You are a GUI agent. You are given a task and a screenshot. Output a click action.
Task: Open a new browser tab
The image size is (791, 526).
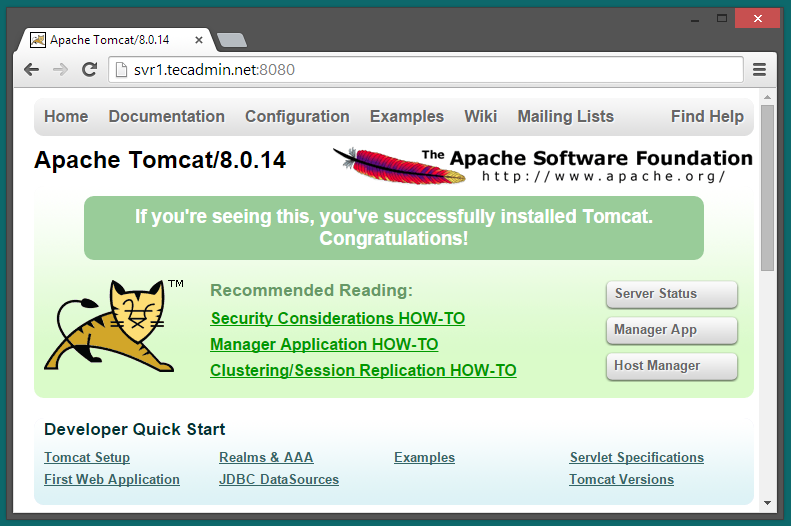pyautogui.click(x=231, y=40)
